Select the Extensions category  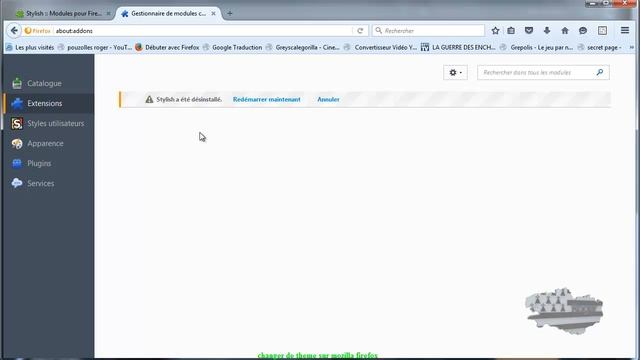coord(48,103)
